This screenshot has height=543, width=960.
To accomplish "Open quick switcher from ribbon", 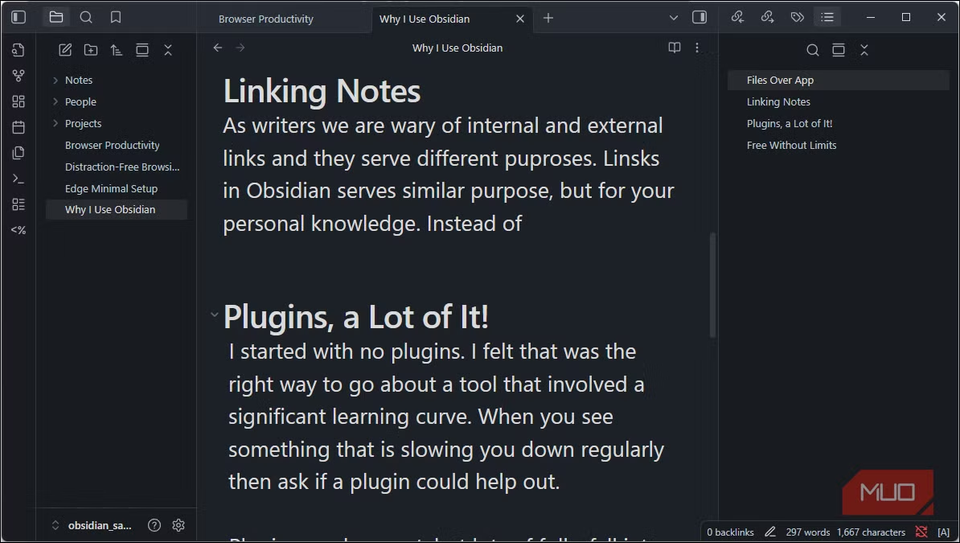I will (18, 50).
